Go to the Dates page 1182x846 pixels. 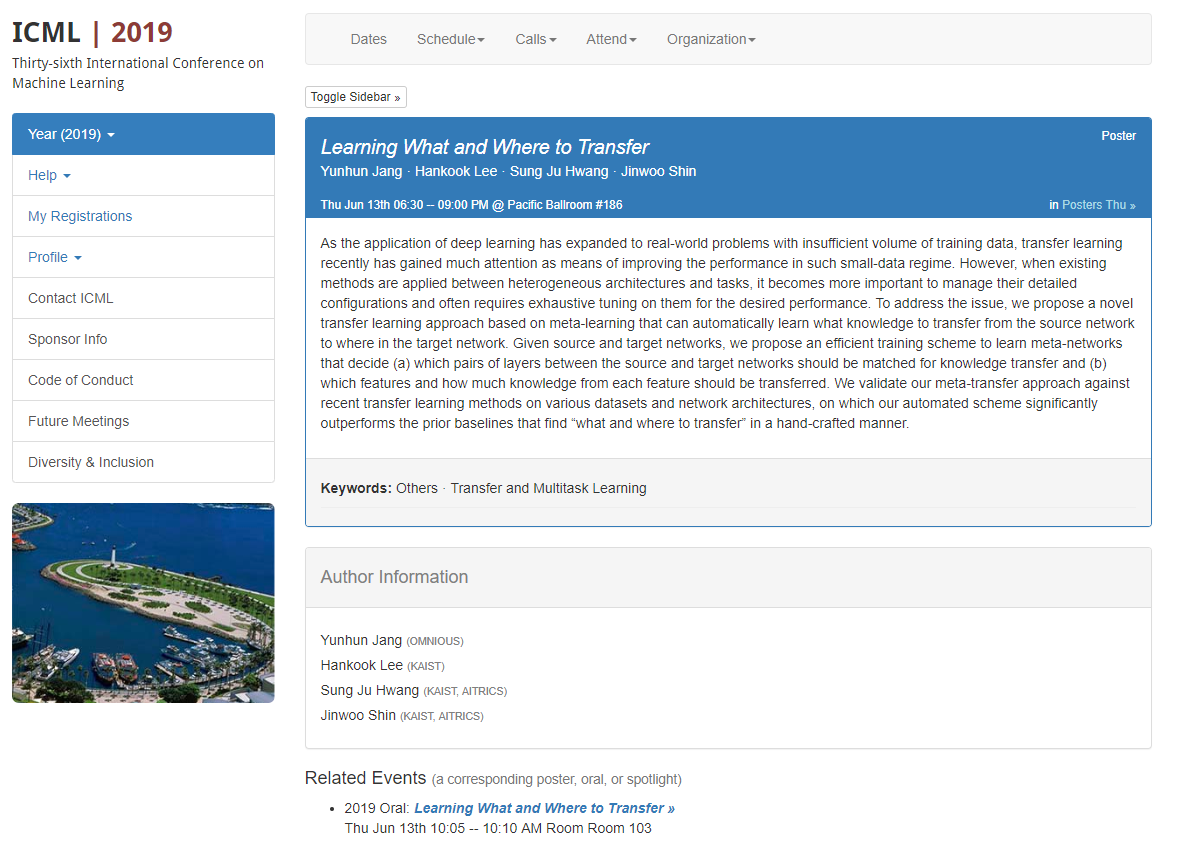[369, 39]
